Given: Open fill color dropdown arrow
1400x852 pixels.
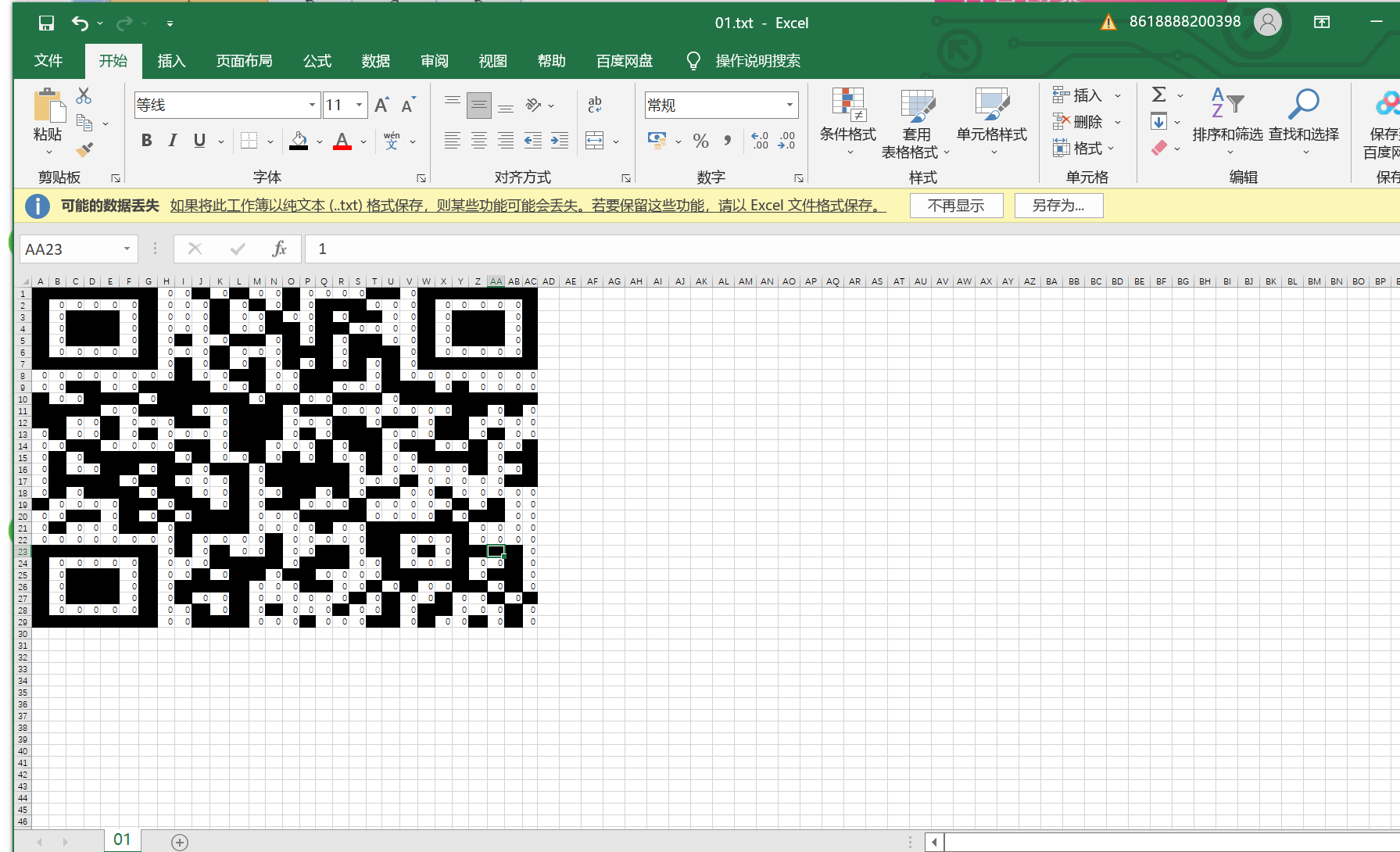Looking at the screenshot, I should pos(319,141).
